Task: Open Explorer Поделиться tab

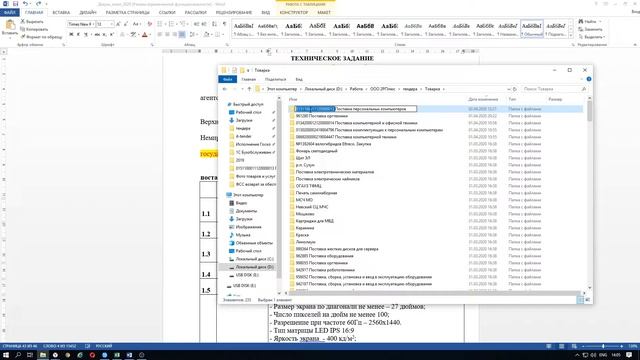Action: pyautogui.click(x=276, y=79)
